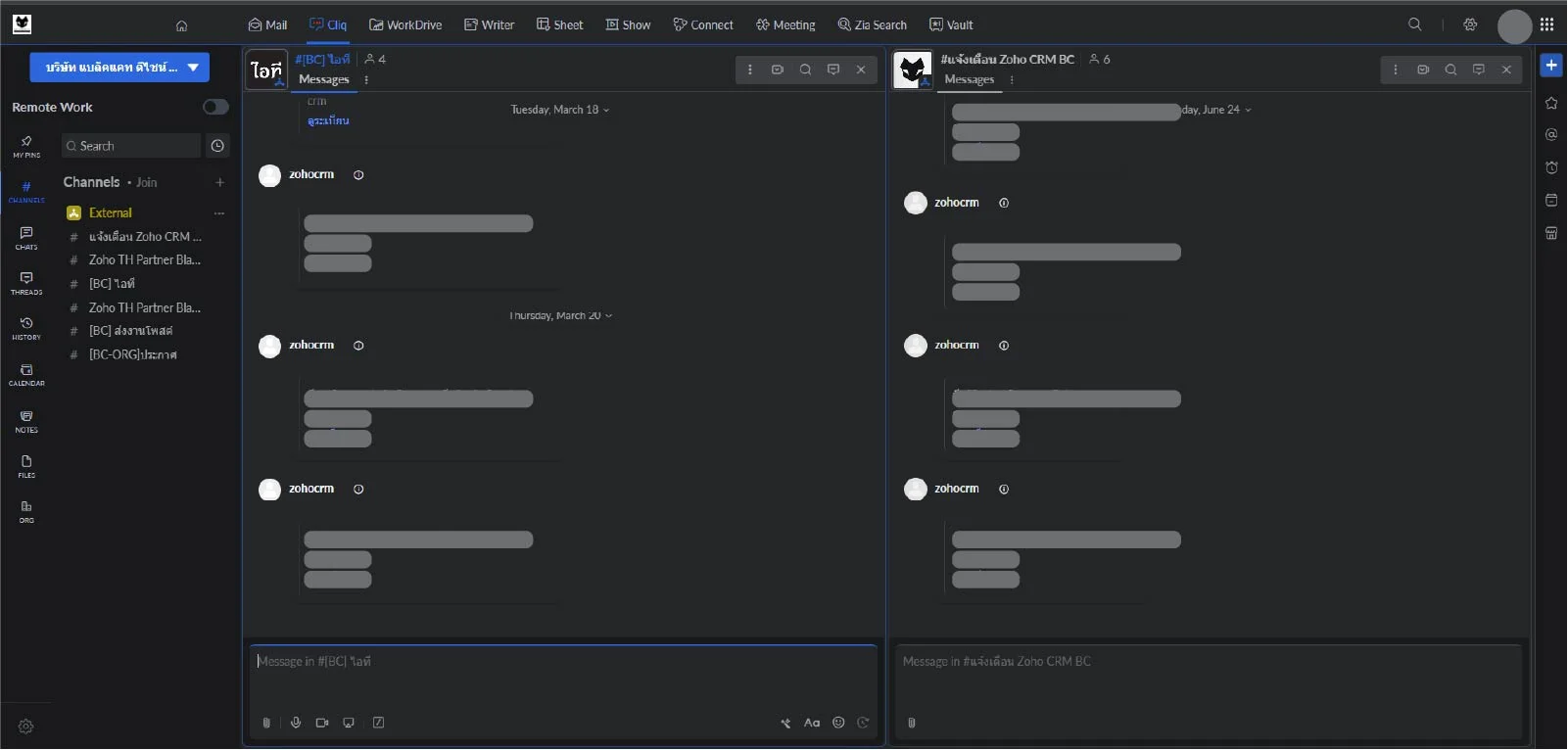This screenshot has width=1568, height=750.
Task: Open Chats in left sidebar
Action: point(26,238)
